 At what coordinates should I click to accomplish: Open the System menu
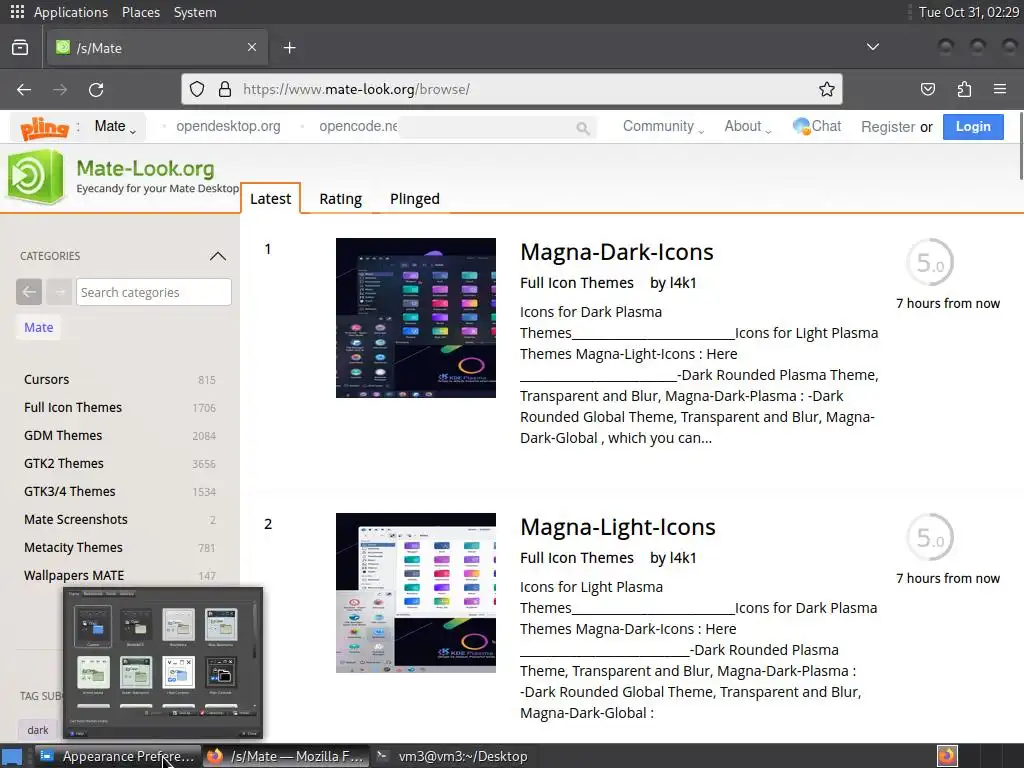[x=195, y=12]
